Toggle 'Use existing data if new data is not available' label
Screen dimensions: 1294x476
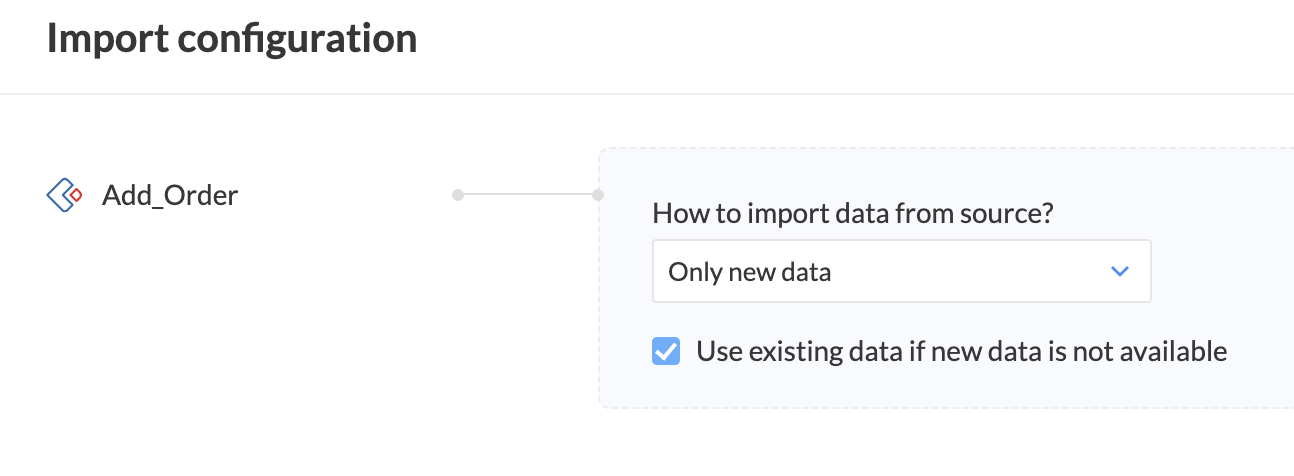pos(960,351)
